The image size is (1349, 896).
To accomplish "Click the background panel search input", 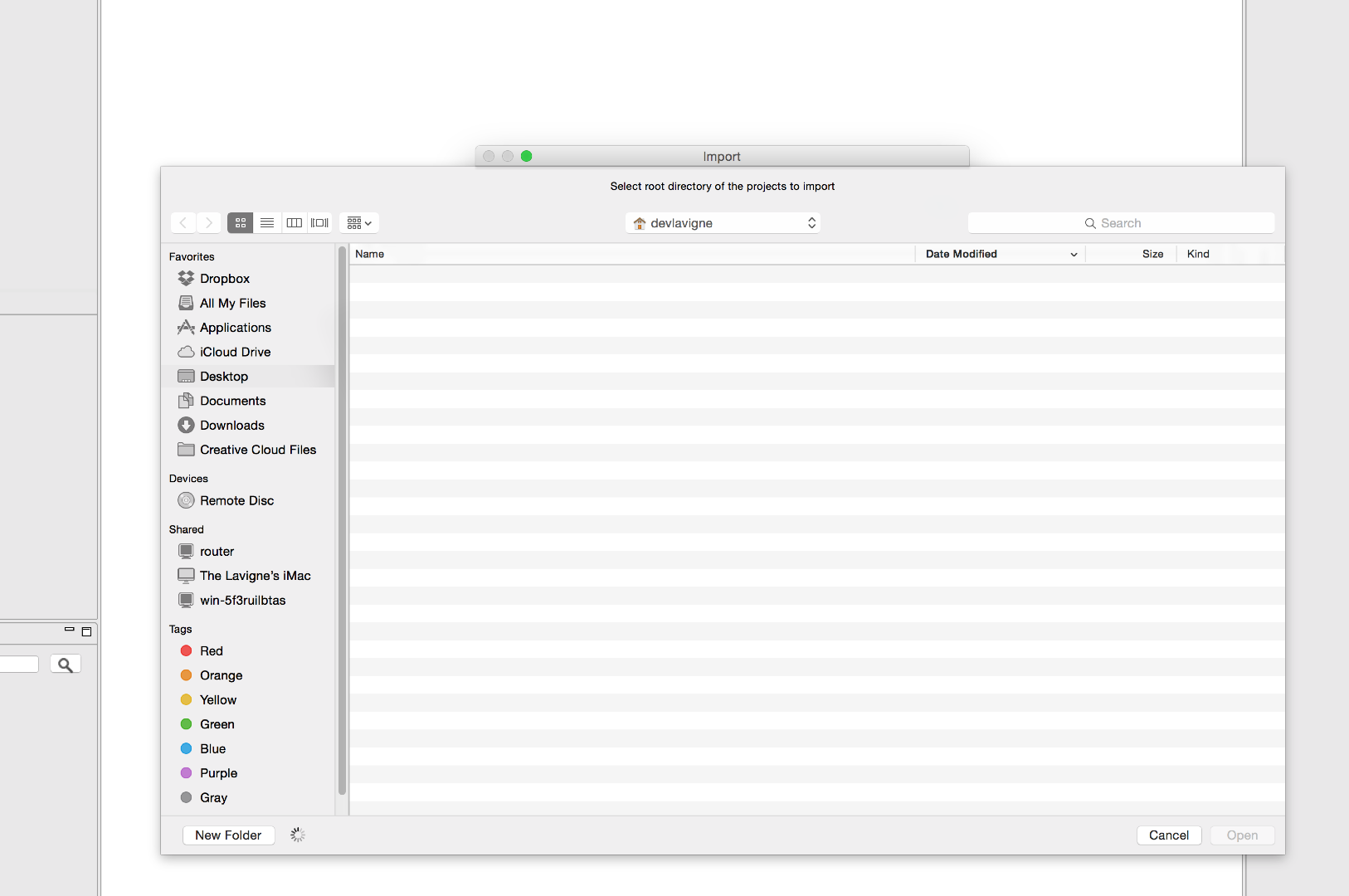I will click(19, 665).
